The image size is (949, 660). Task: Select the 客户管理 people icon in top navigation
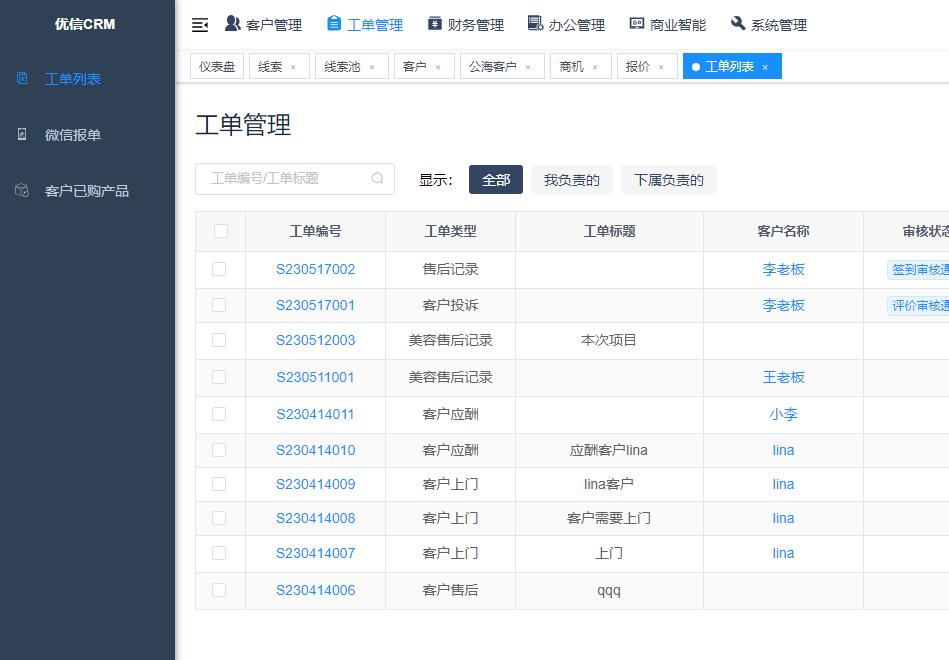point(230,24)
